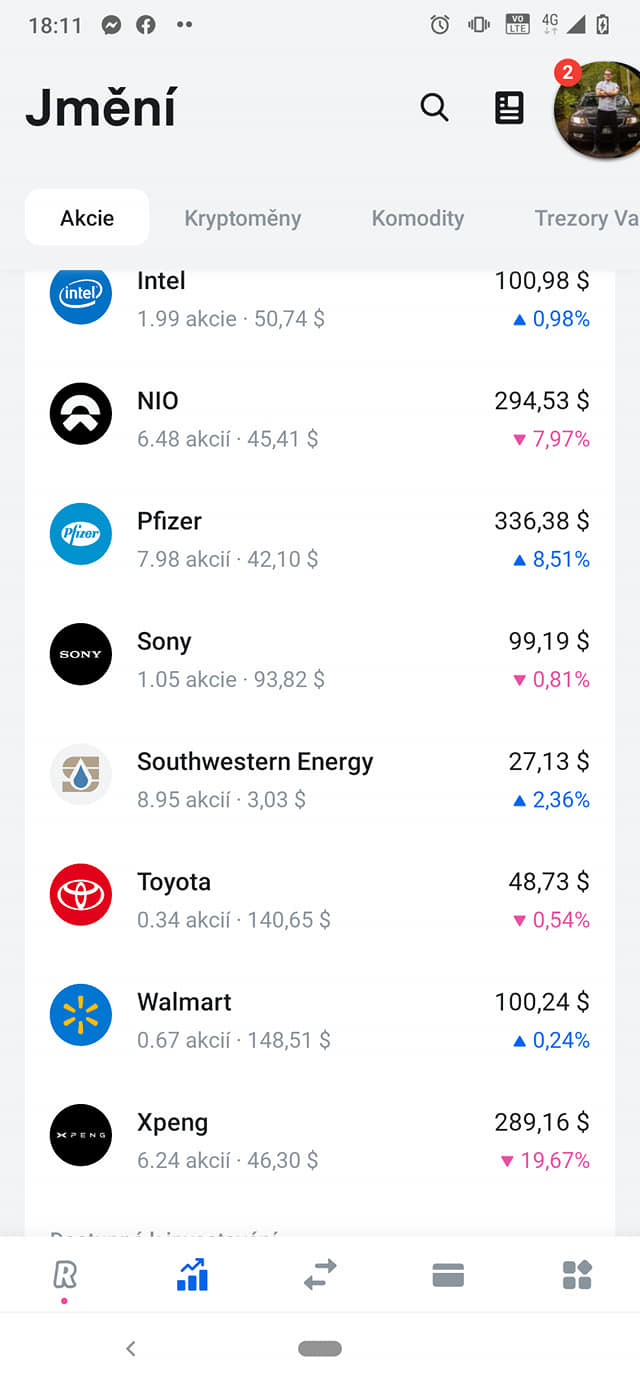Tap the Intel logo icon
The image size is (640, 1386).
click(81, 294)
